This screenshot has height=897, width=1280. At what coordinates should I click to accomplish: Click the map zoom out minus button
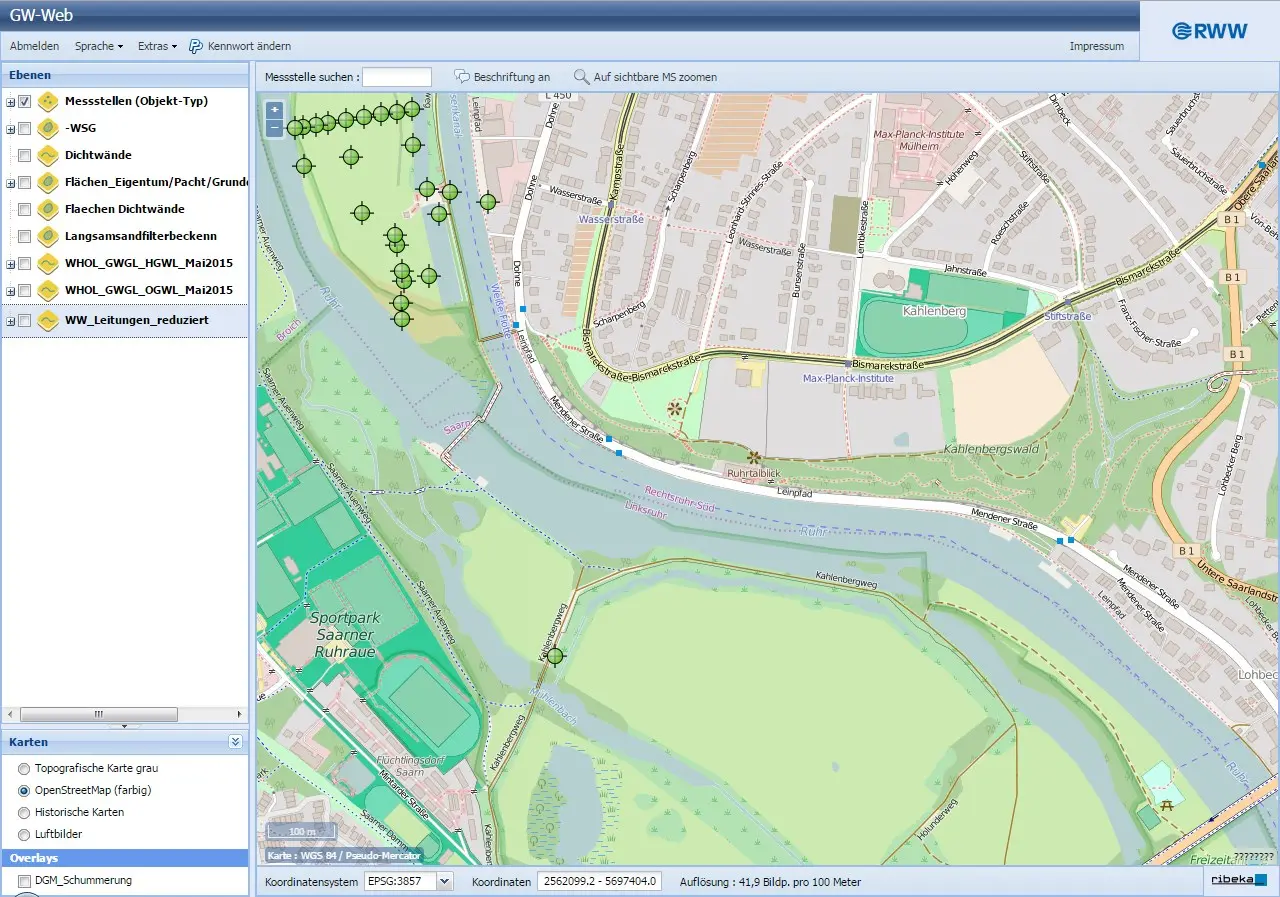(275, 128)
